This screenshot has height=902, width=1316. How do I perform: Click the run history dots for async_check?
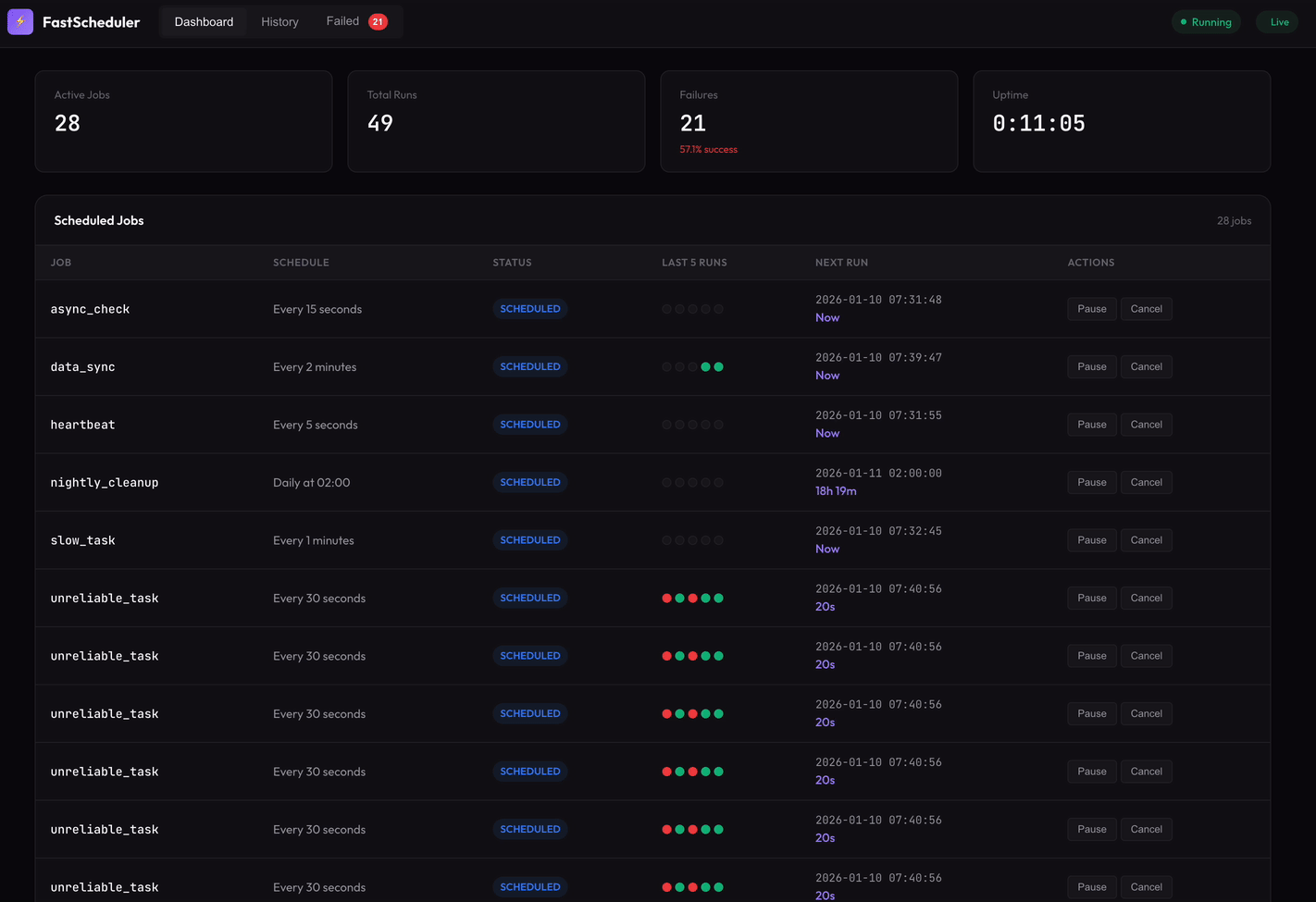(x=692, y=309)
